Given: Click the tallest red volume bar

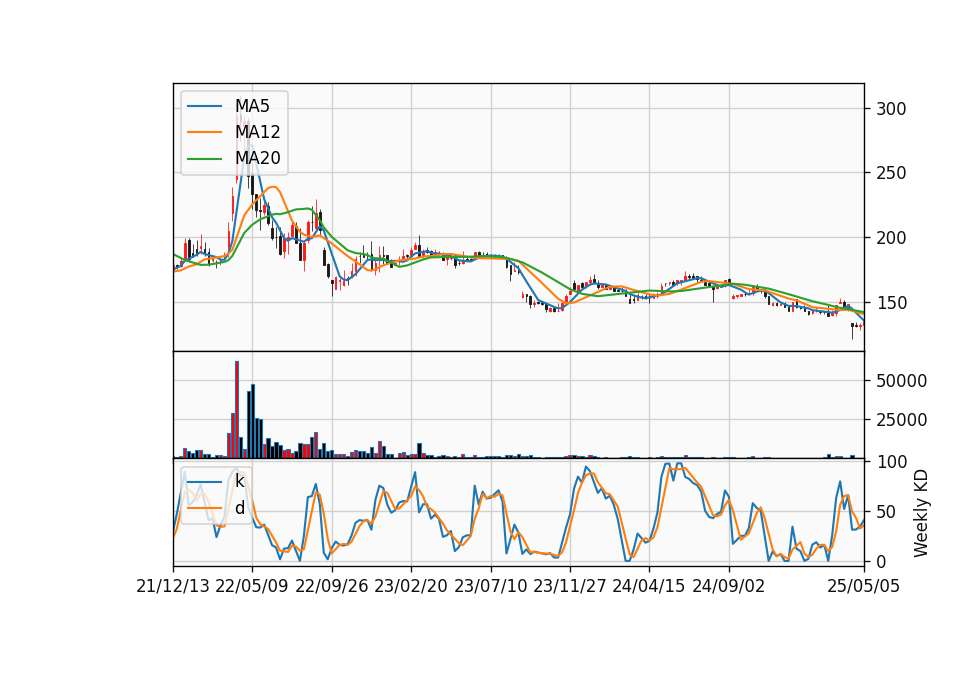Looking at the screenshot, I should click(237, 410).
